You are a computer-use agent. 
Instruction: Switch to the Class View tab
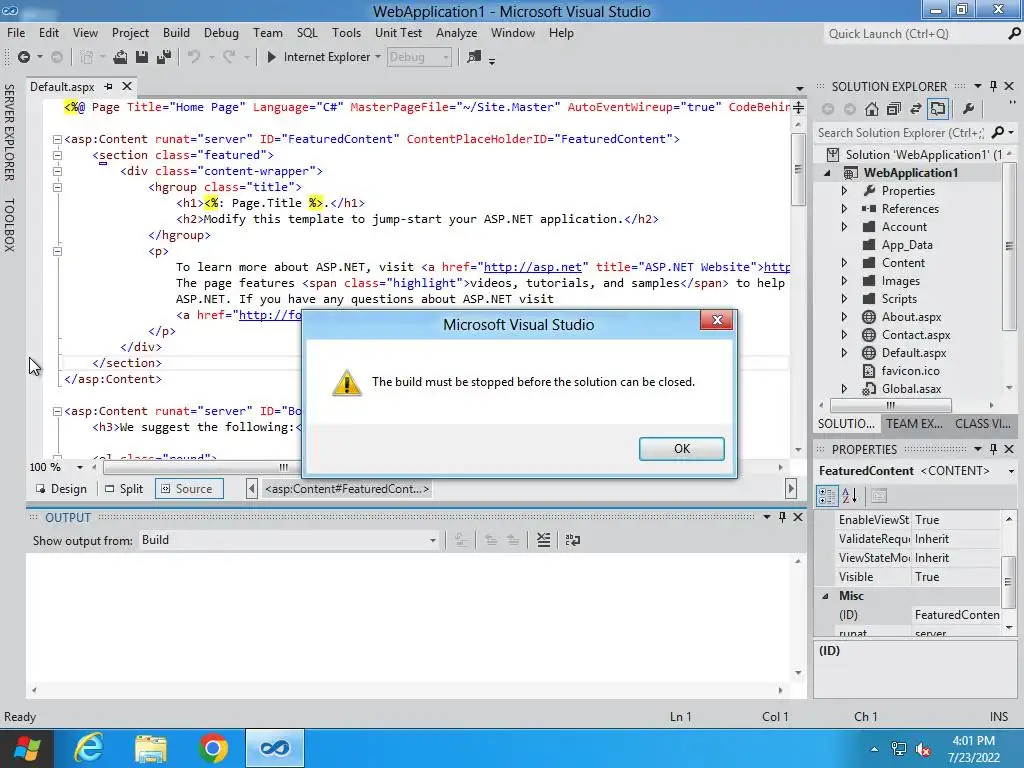[x=982, y=423]
